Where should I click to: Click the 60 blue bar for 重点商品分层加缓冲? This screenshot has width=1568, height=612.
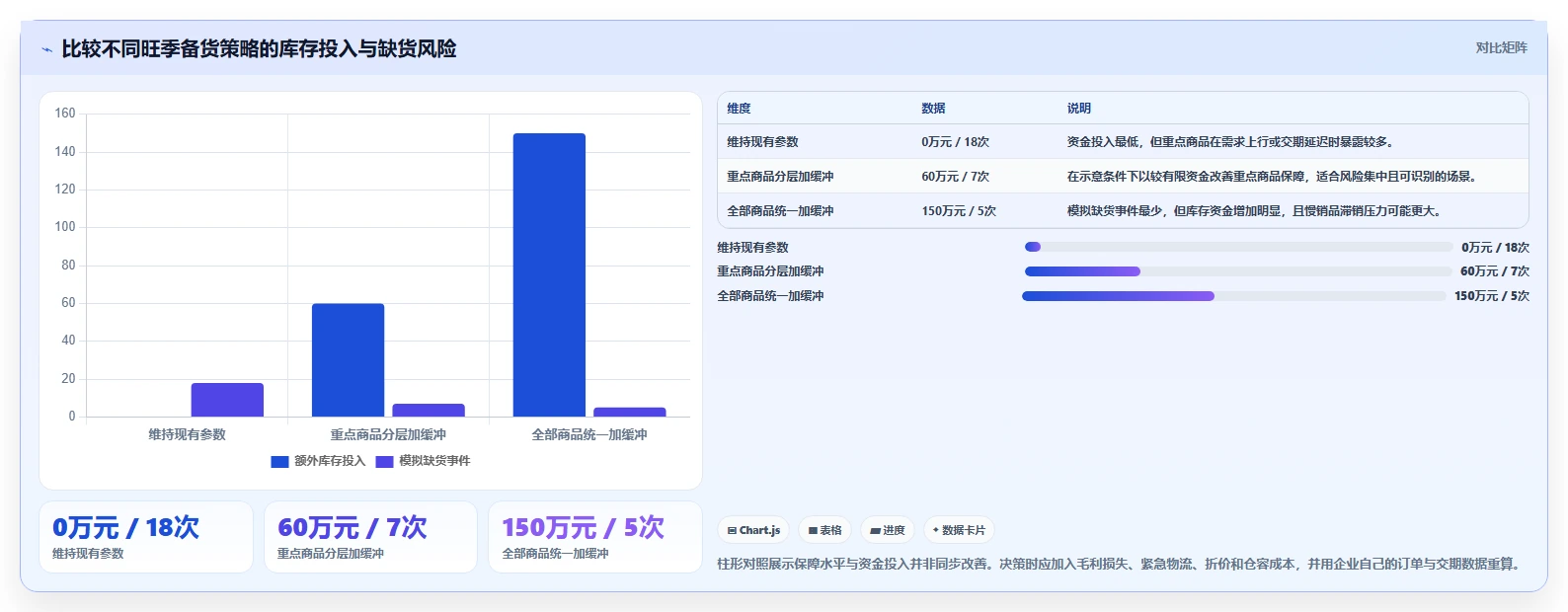click(x=348, y=360)
